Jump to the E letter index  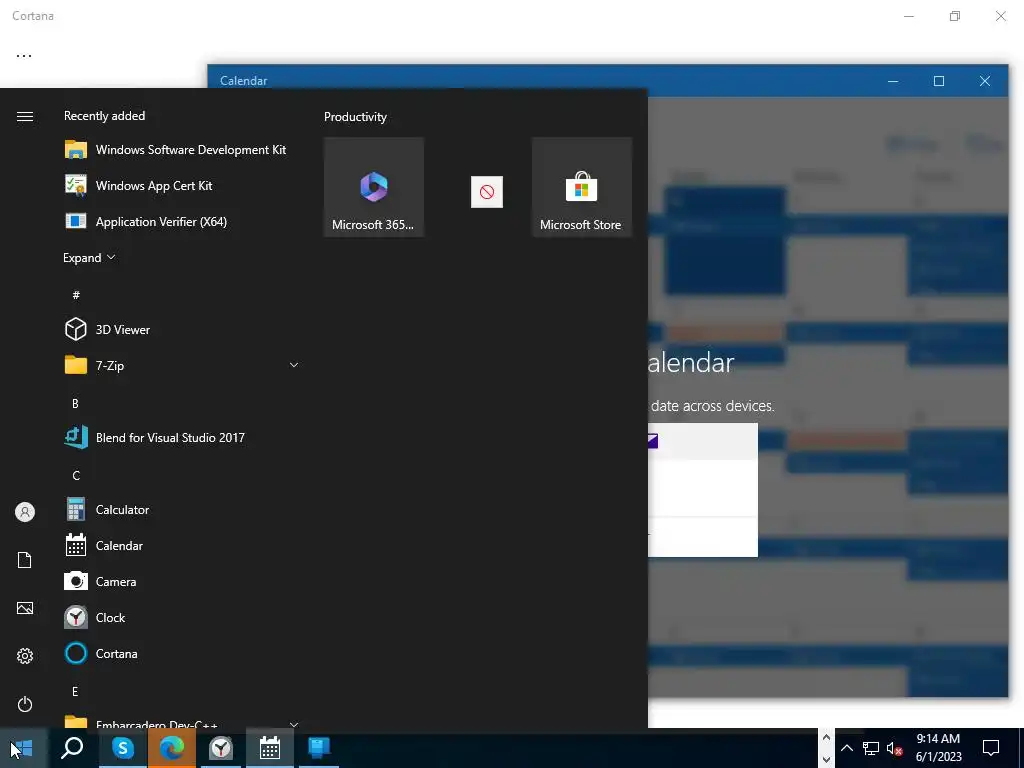[x=75, y=691]
